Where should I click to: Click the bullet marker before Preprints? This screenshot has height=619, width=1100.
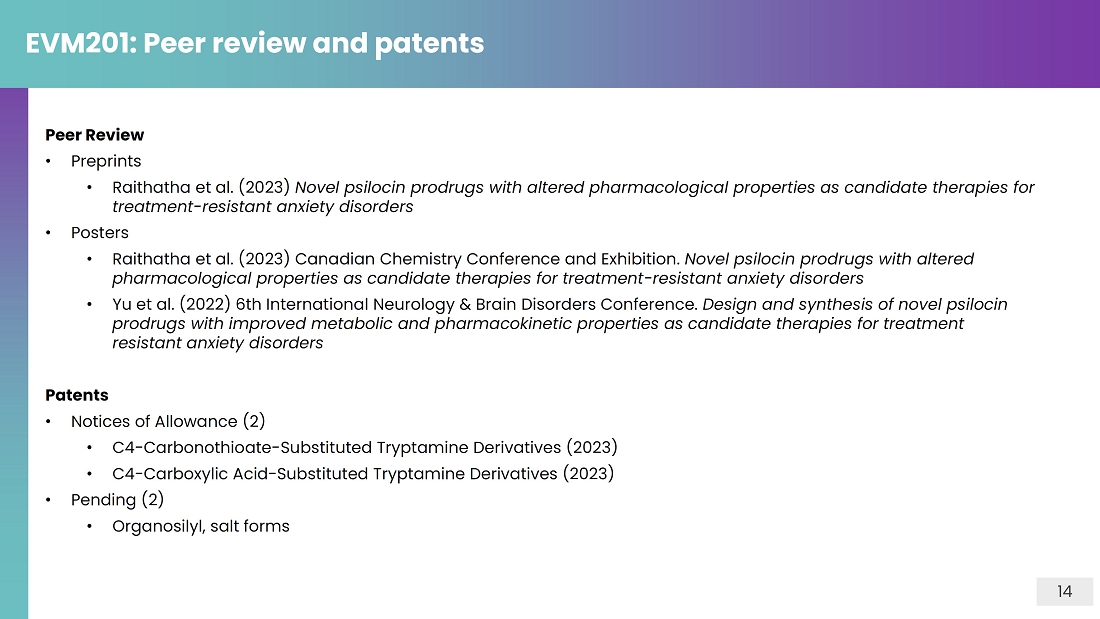48,161
